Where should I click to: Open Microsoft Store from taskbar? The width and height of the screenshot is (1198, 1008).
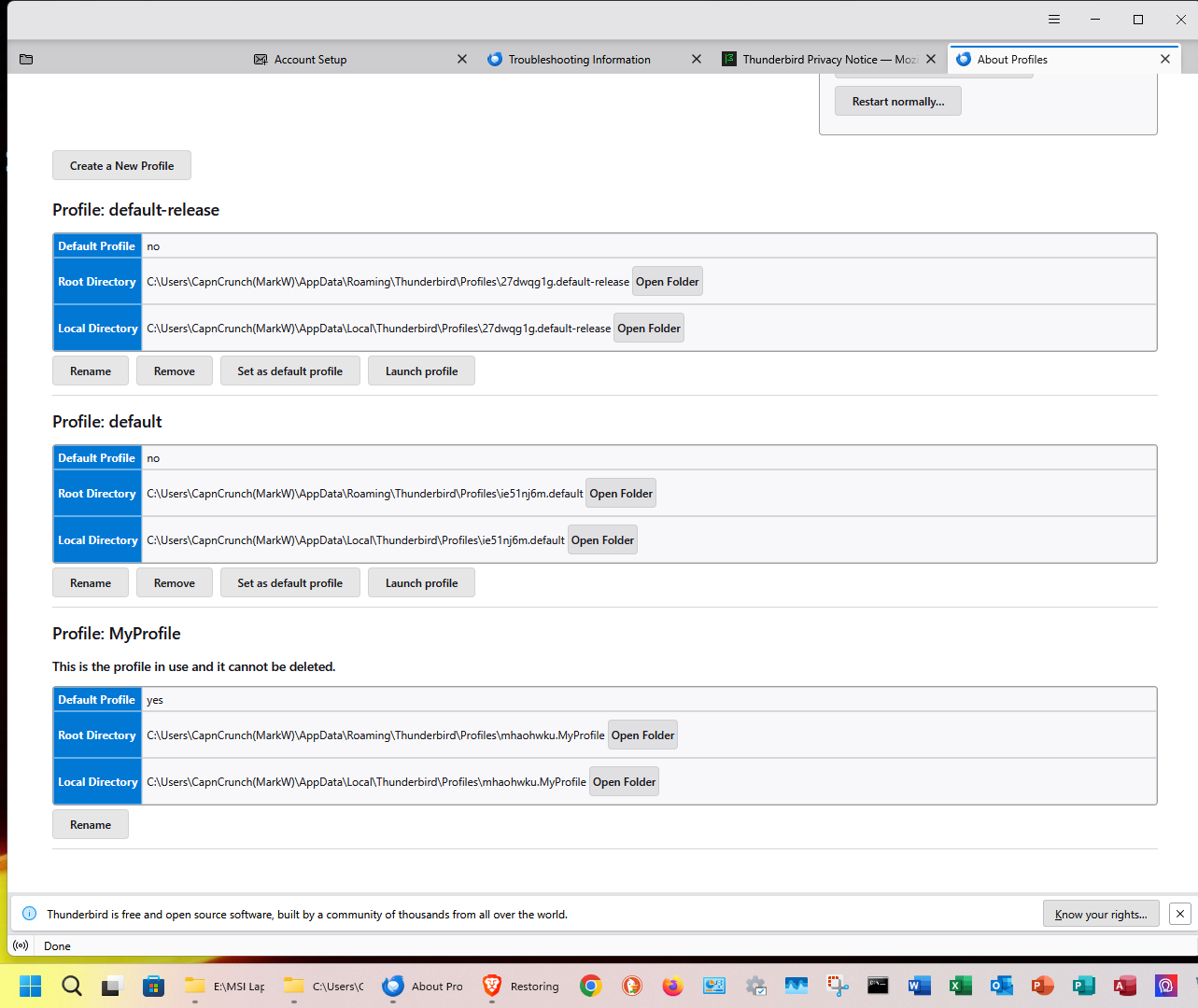(154, 986)
